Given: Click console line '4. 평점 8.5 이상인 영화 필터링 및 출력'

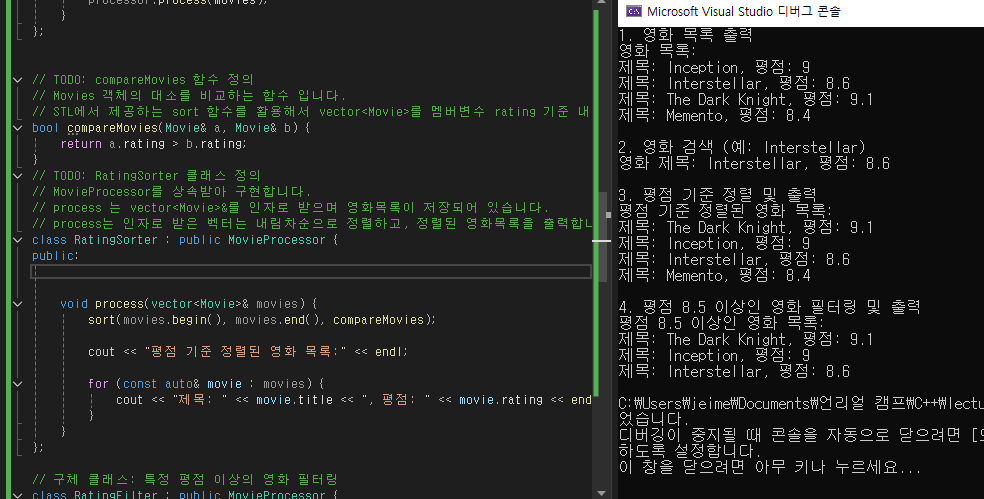Looking at the screenshot, I should (769, 307).
